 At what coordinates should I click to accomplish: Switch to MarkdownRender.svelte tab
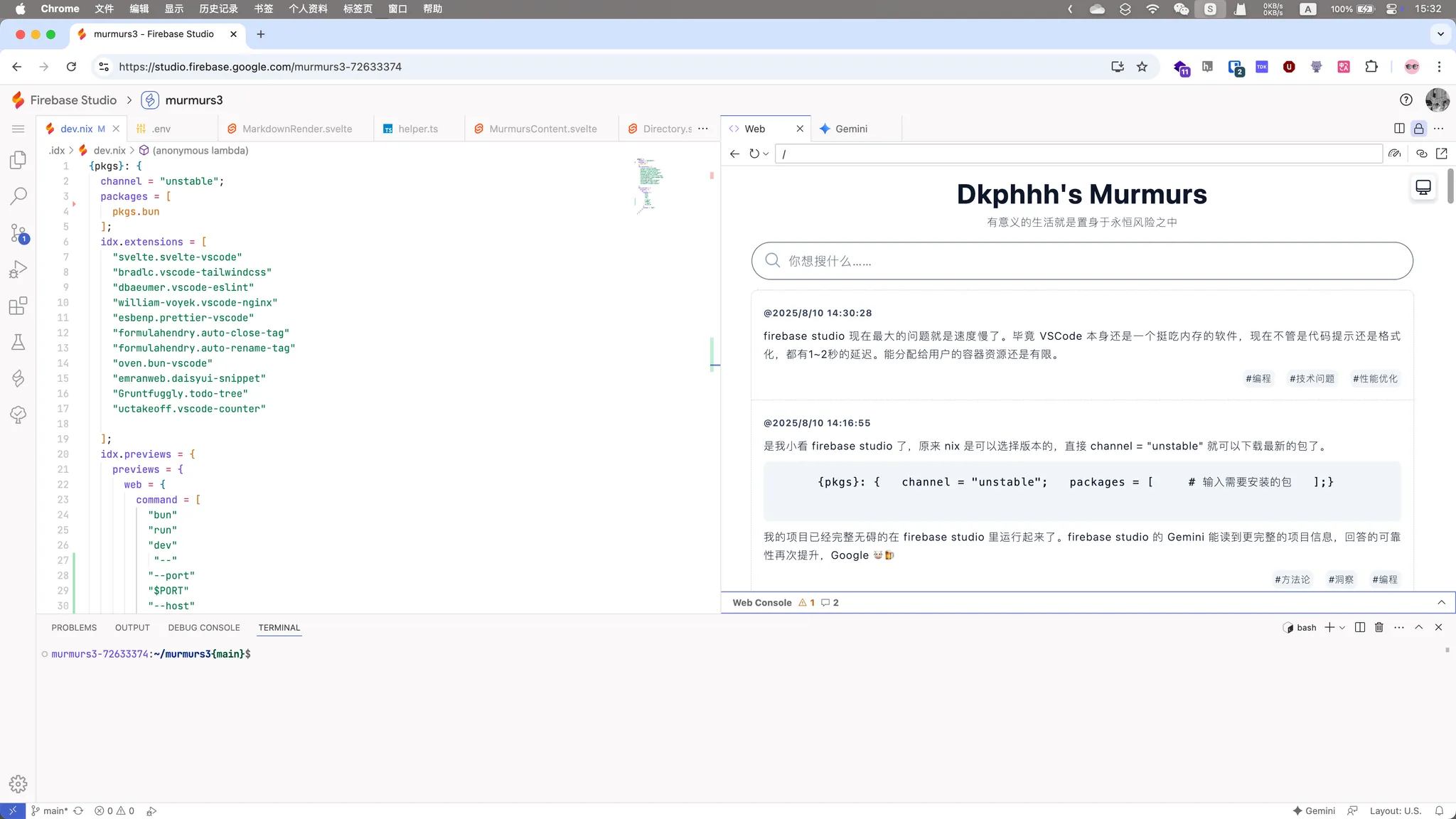pos(297,129)
